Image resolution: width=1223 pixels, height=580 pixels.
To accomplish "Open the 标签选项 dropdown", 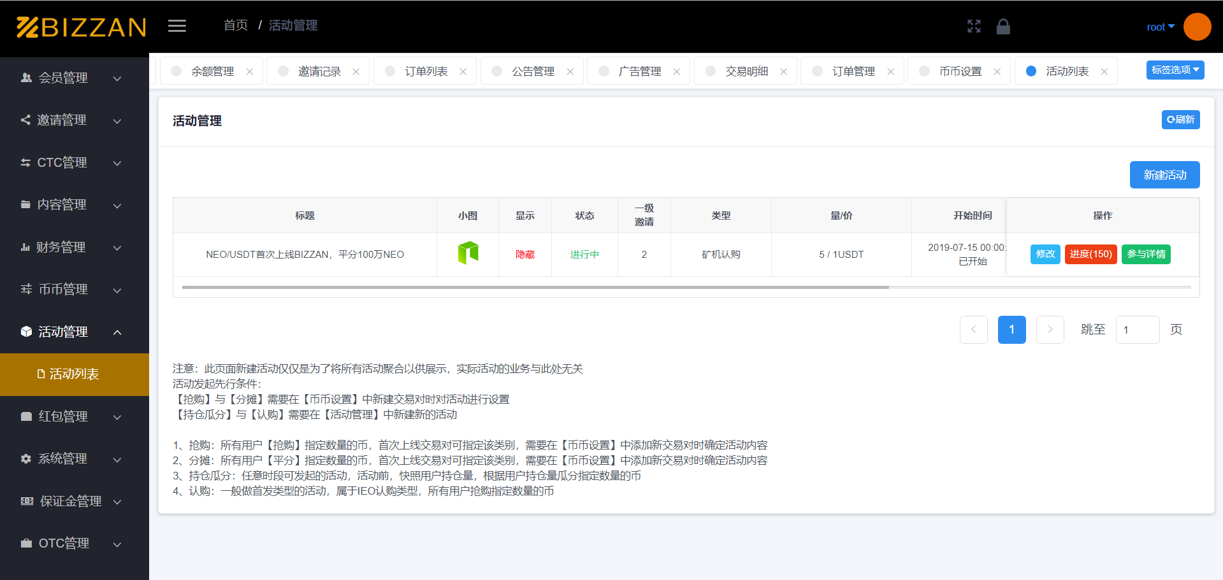I will [x=1176, y=71].
